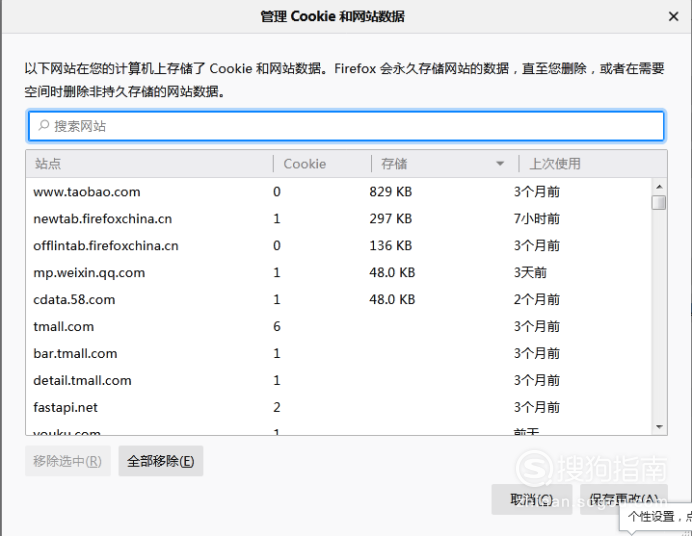Click the 7小时前 last used value
Viewport: 692px width, 536px height.
[x=537, y=219]
